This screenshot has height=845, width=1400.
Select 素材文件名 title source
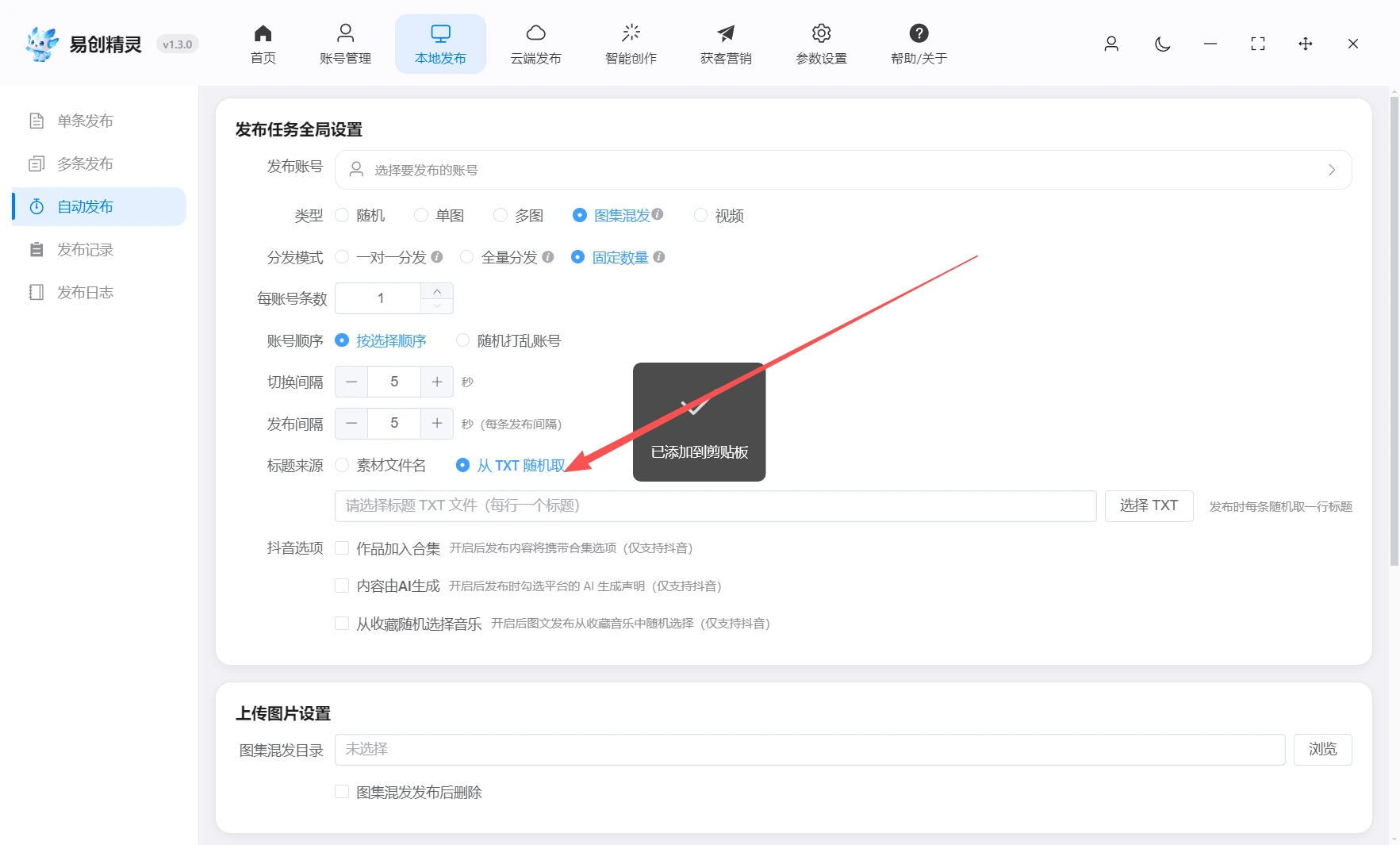coord(381,465)
